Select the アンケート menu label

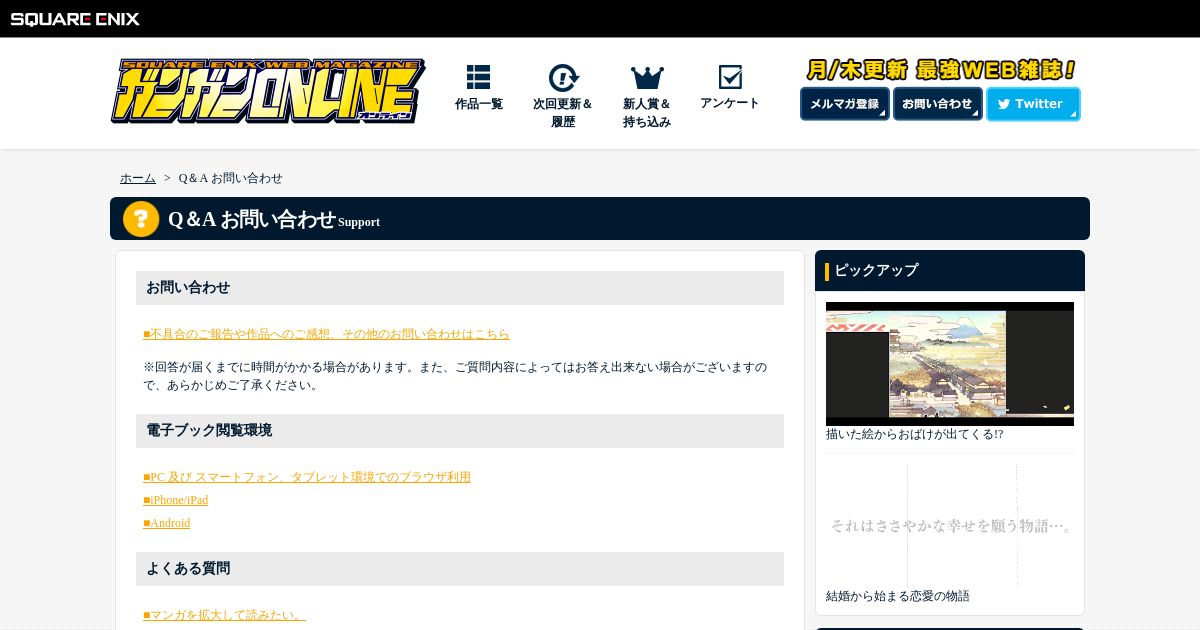(x=730, y=103)
